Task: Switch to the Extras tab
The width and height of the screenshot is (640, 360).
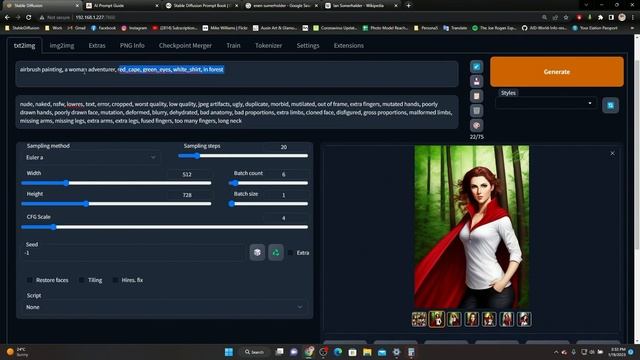Action: 97,45
